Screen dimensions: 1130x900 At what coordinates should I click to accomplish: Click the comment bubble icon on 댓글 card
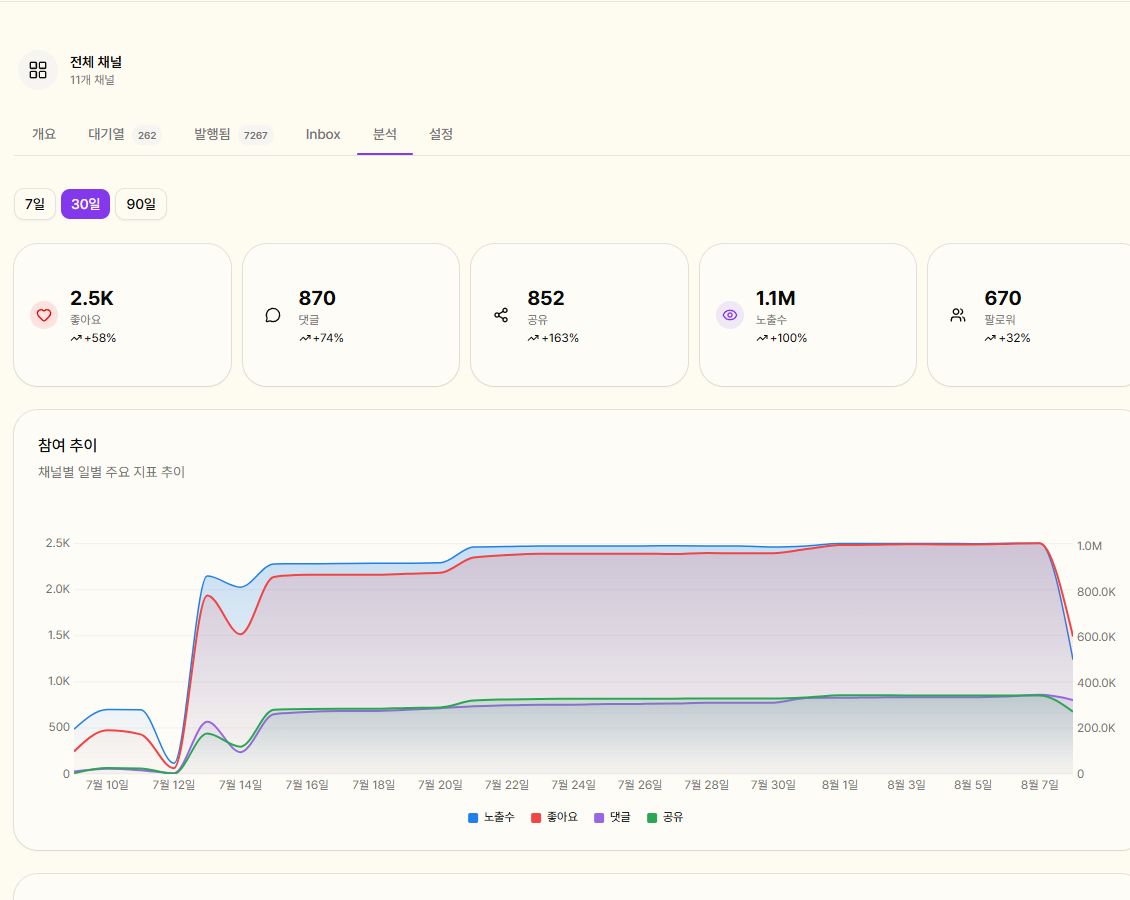(272, 315)
